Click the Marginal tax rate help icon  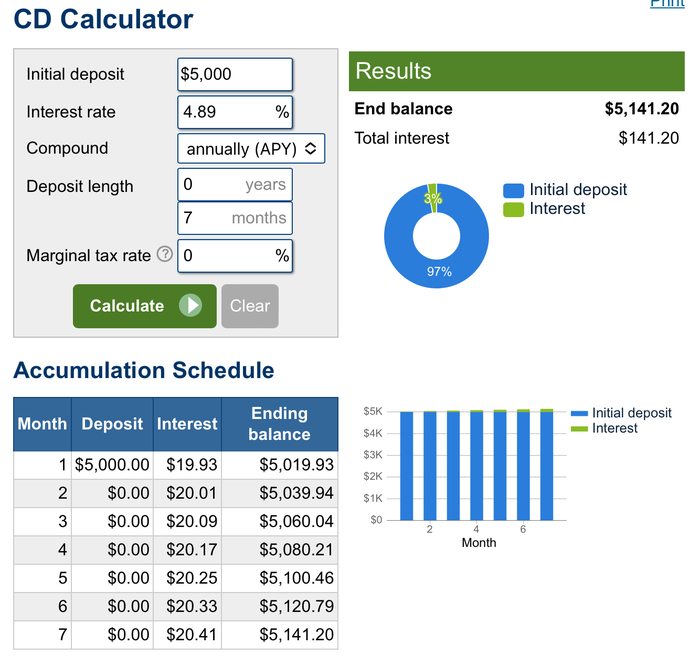165,254
